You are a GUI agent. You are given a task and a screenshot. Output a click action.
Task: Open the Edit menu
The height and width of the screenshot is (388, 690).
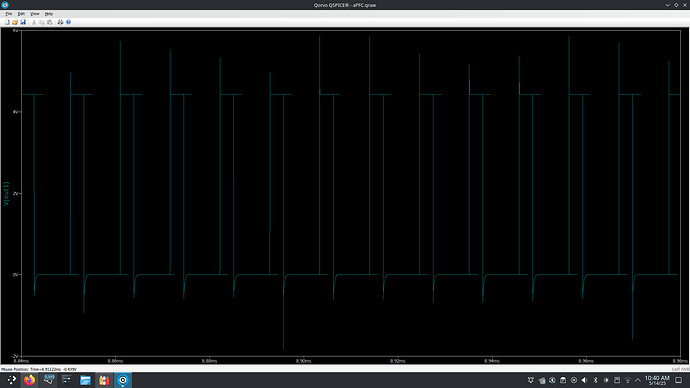(21, 14)
